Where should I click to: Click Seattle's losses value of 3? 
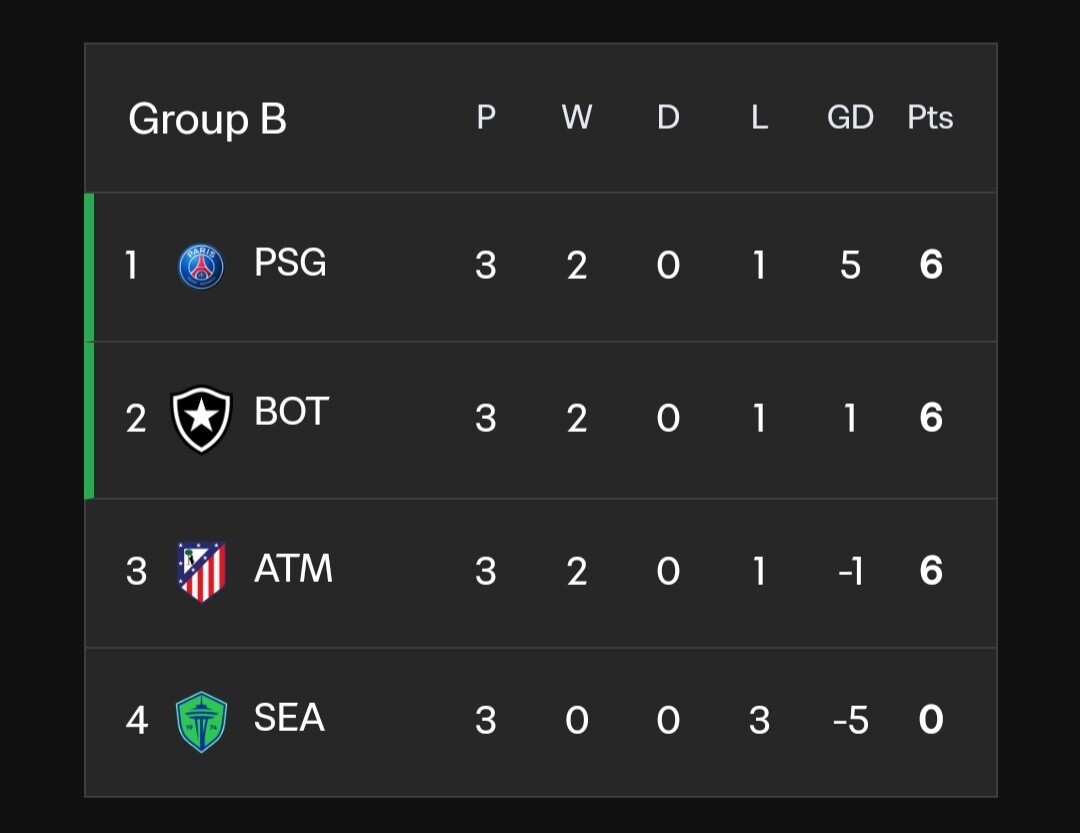tap(759, 720)
